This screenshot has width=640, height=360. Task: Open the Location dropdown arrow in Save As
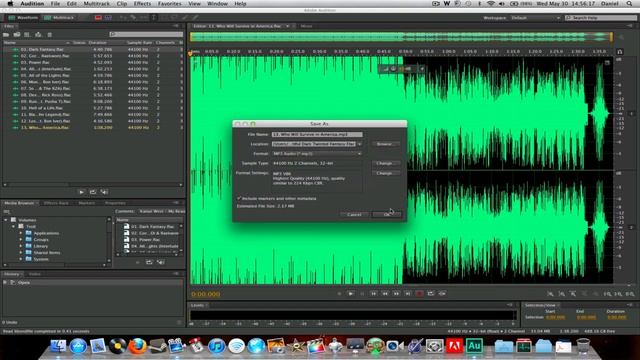coord(360,144)
